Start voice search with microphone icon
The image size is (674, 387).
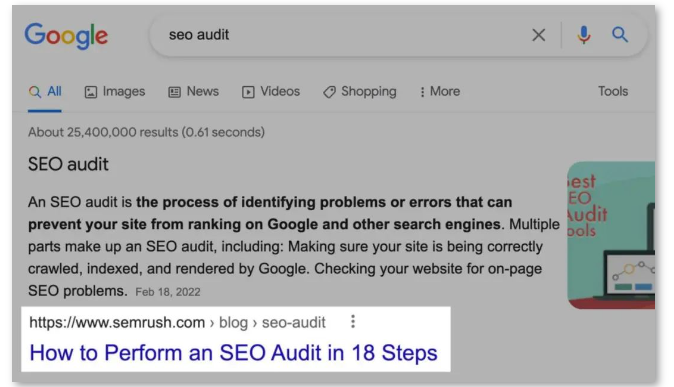(583, 35)
